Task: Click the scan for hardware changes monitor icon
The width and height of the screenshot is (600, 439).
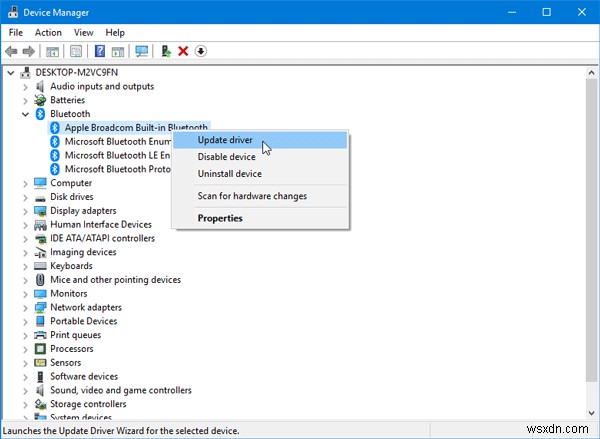Action: pyautogui.click(x=142, y=51)
